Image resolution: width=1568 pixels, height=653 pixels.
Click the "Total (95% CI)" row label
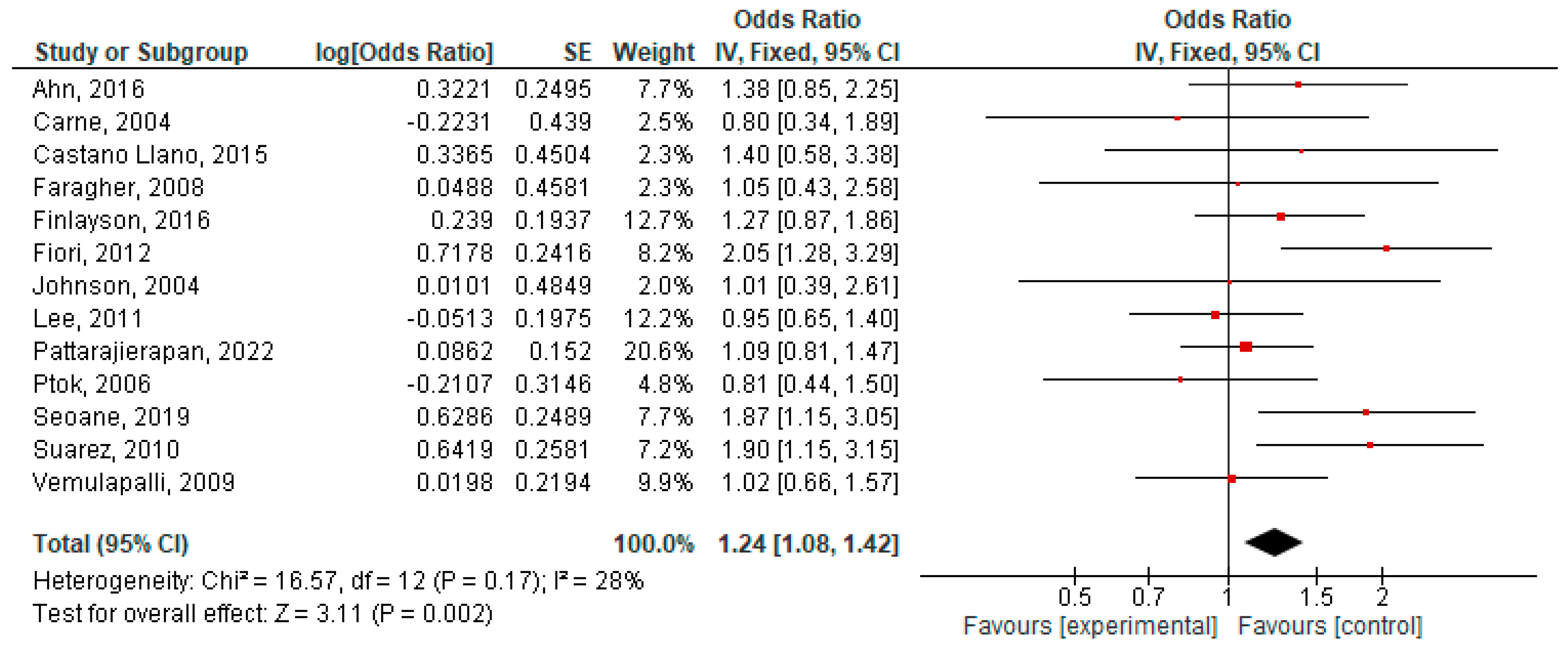tap(111, 544)
